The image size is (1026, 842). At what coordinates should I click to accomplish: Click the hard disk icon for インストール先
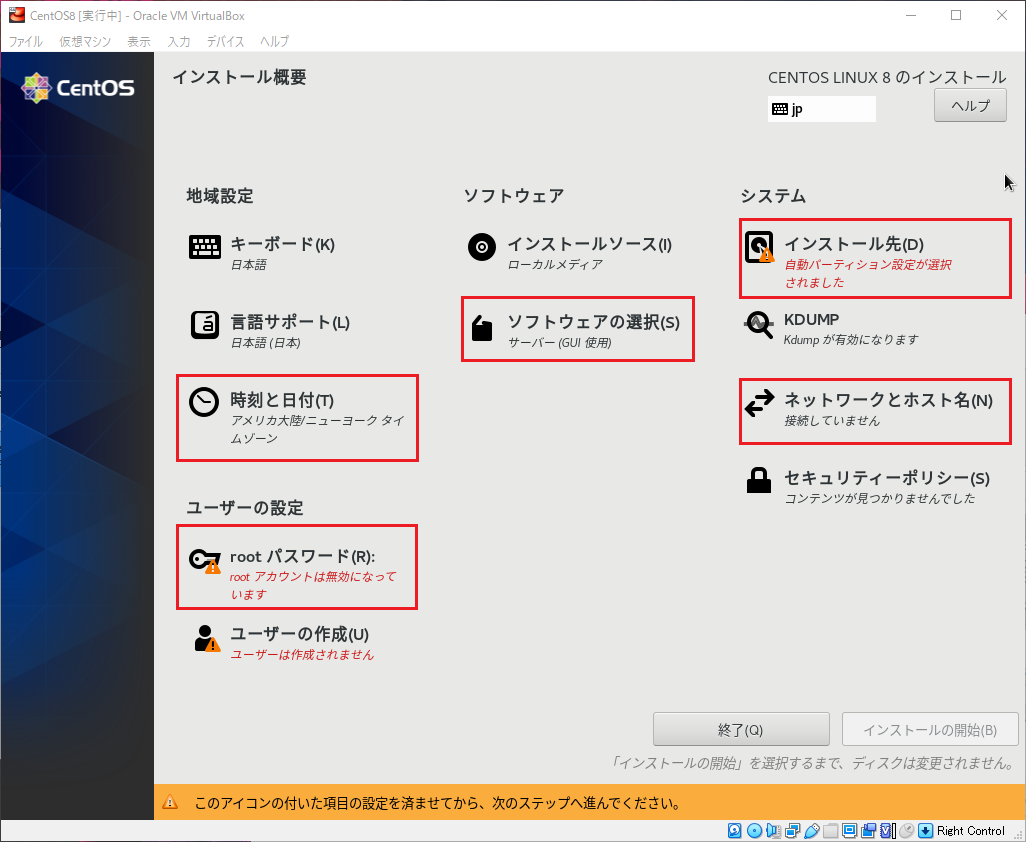point(759,247)
